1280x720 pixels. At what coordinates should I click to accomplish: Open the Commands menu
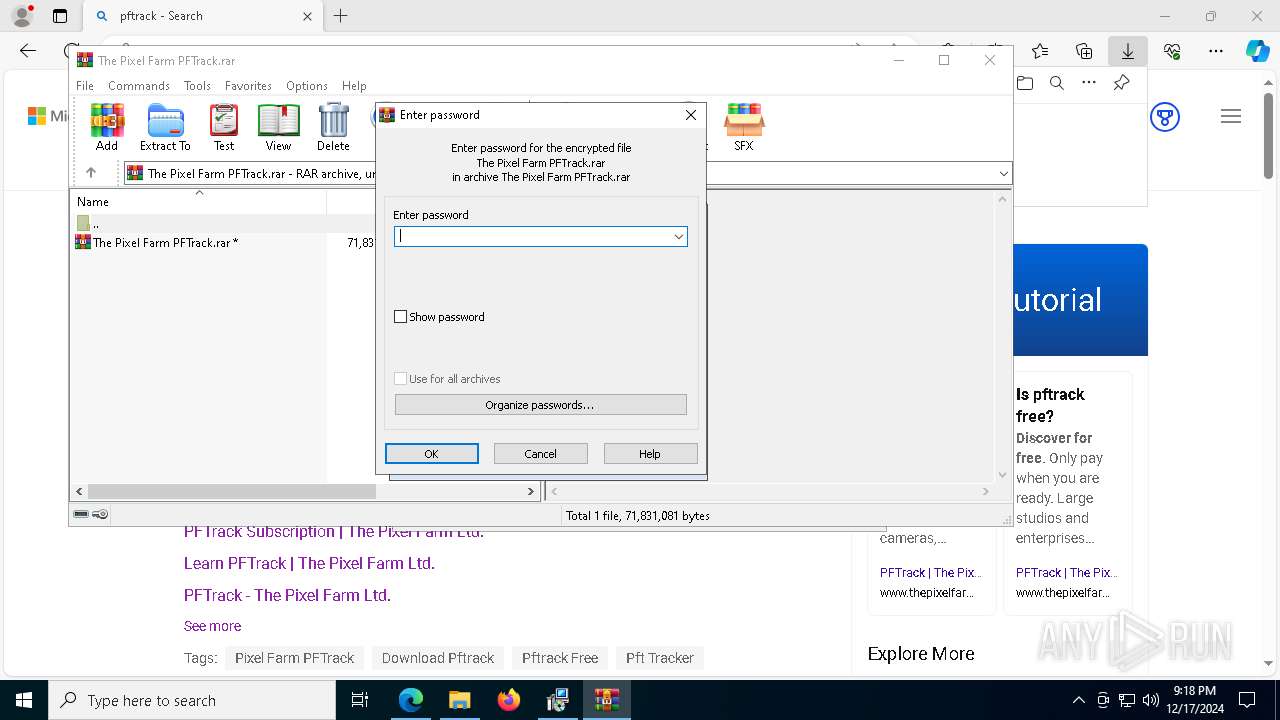click(x=139, y=86)
